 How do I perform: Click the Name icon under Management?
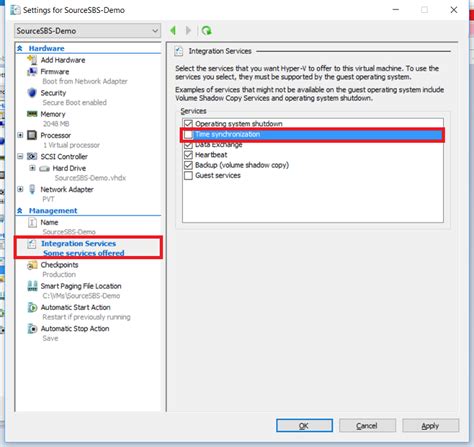tap(32, 222)
